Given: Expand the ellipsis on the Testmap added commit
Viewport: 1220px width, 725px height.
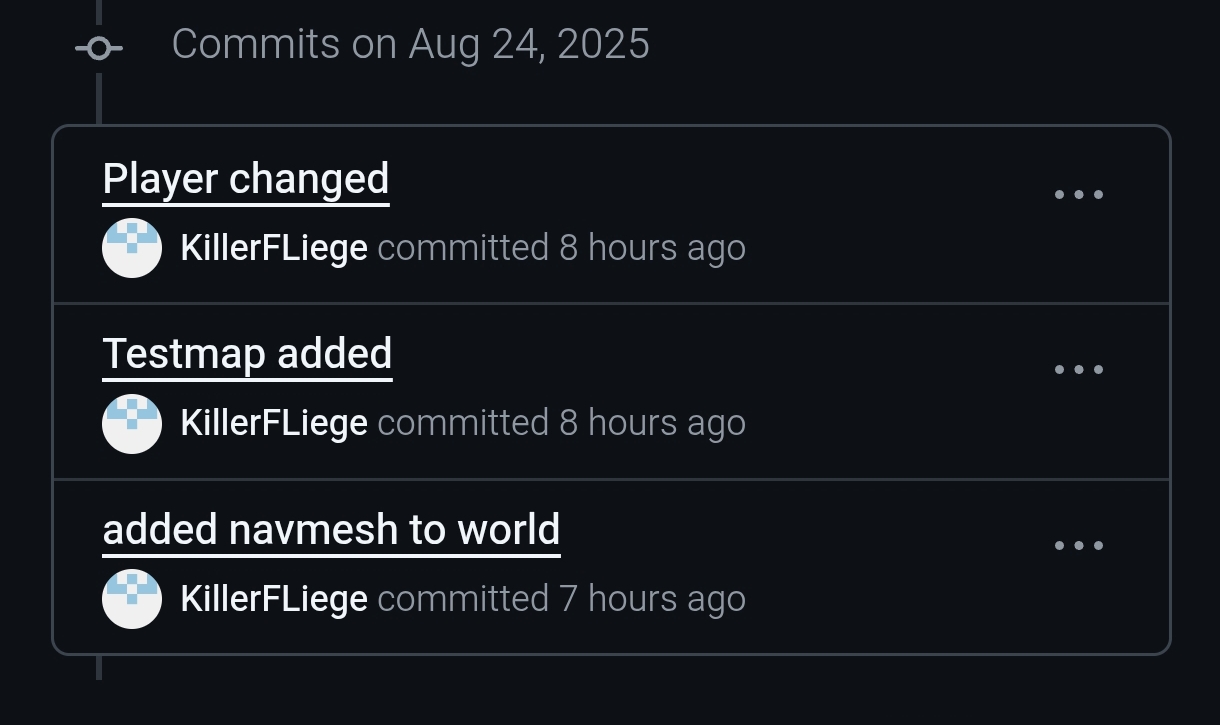Looking at the screenshot, I should click(1079, 369).
